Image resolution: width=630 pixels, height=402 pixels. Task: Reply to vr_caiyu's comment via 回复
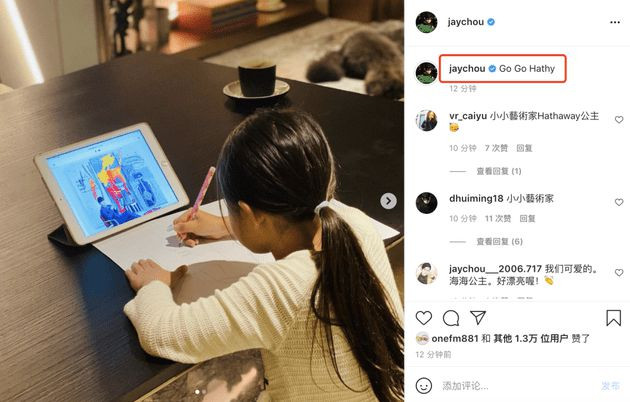tap(524, 148)
